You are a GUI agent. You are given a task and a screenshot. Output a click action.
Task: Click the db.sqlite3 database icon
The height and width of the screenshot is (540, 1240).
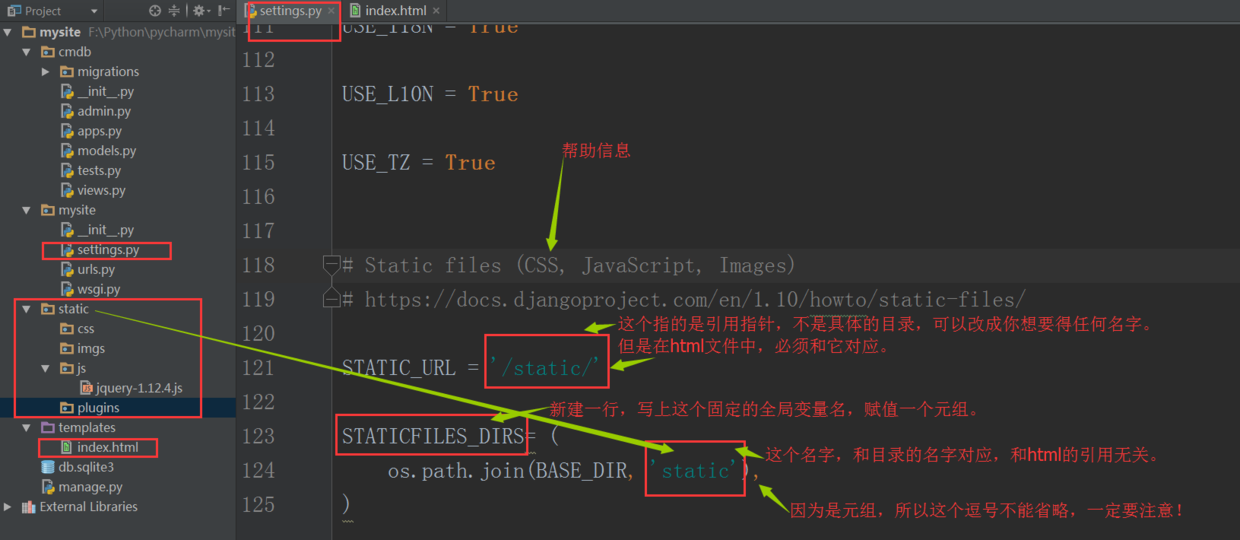(48, 467)
